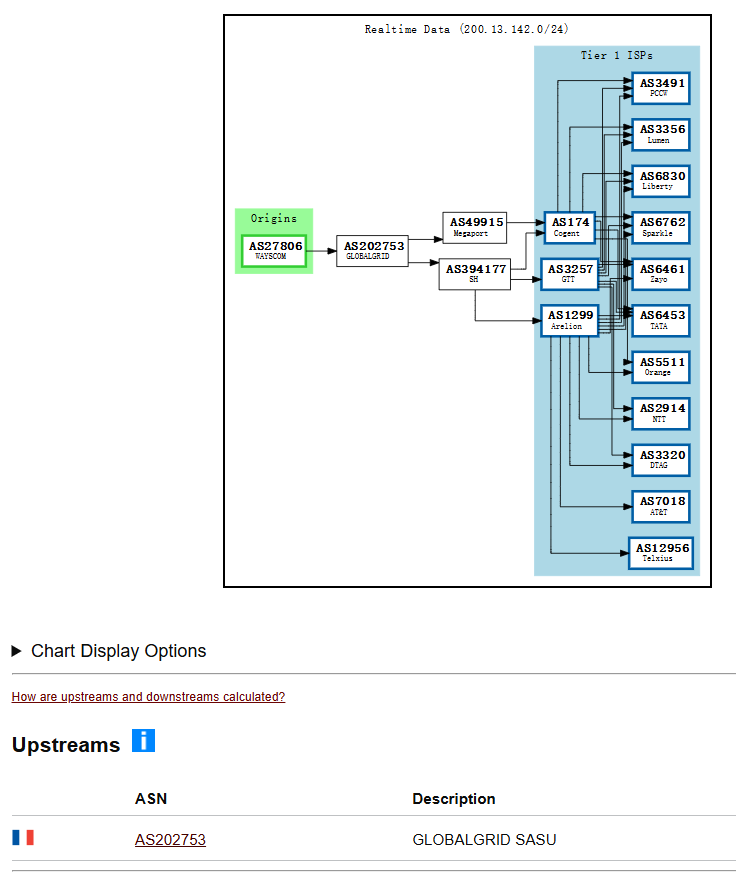Open the AS202753 link in Upstreams table
The image size is (736, 874).
click(170, 839)
